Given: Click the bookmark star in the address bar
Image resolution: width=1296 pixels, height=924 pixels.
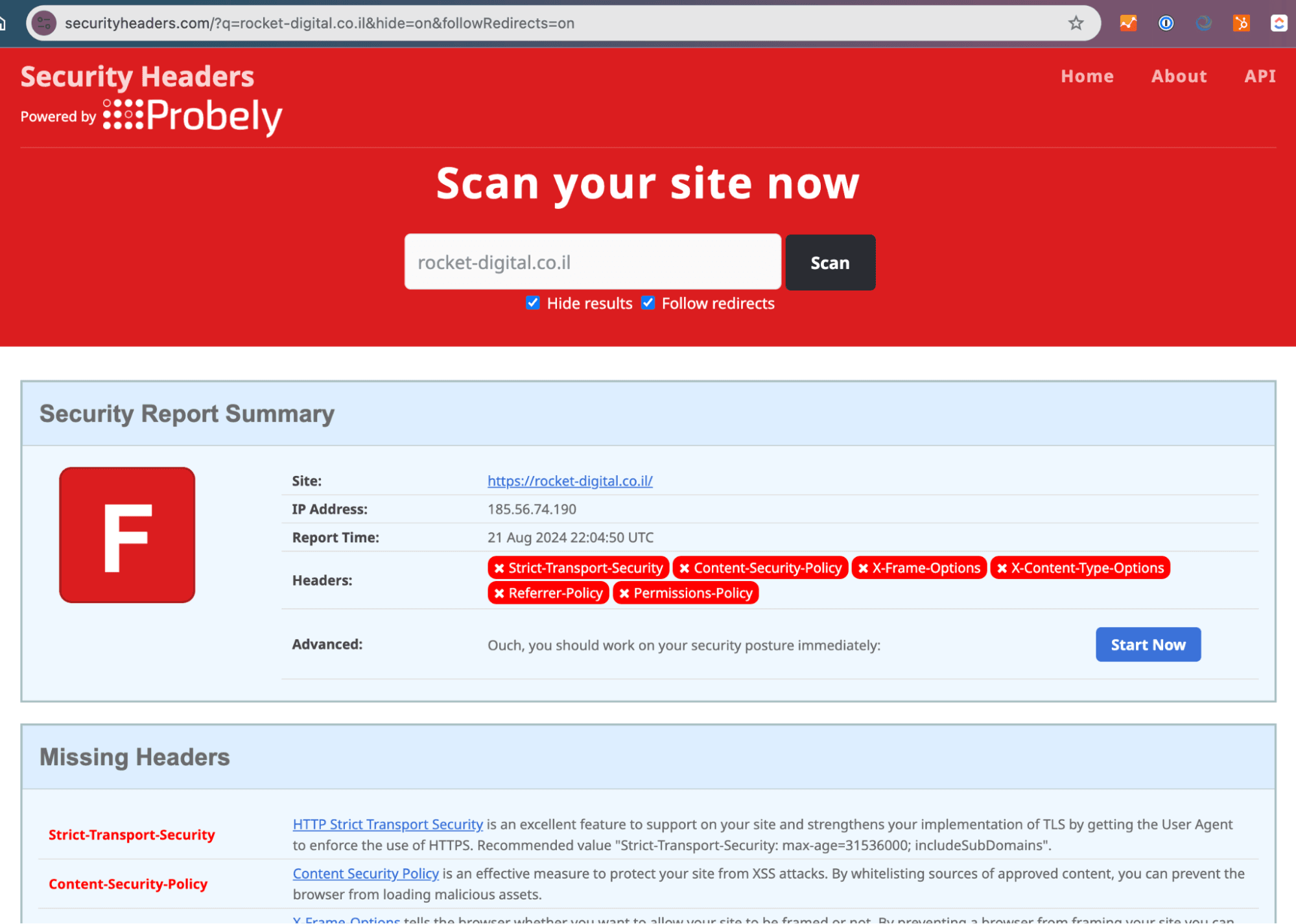Looking at the screenshot, I should pyautogui.click(x=1076, y=23).
